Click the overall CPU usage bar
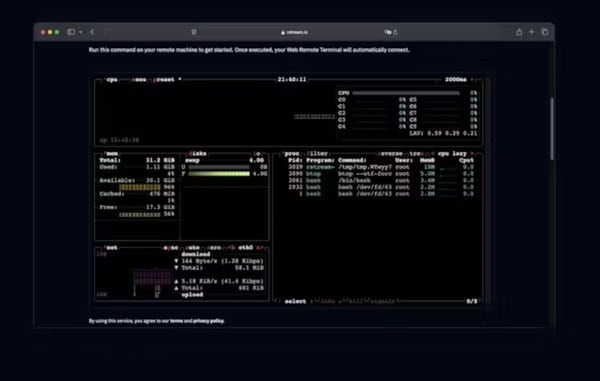The width and height of the screenshot is (600, 381). (x=406, y=93)
